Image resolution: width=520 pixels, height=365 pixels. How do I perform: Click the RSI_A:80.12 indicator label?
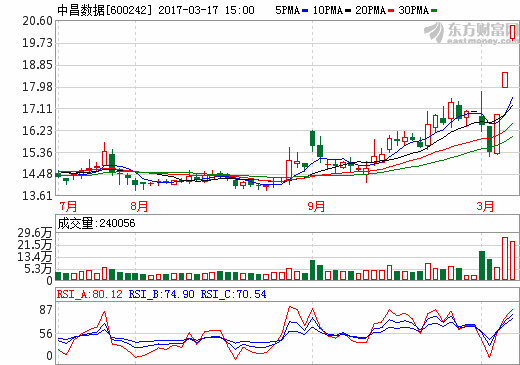(x=89, y=294)
